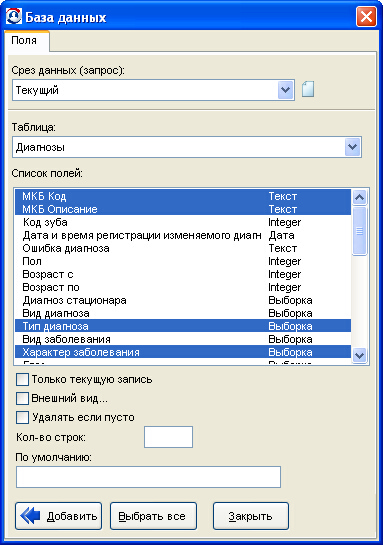Select the Тип диагноза field
The width and height of the screenshot is (383, 545).
coord(183,326)
